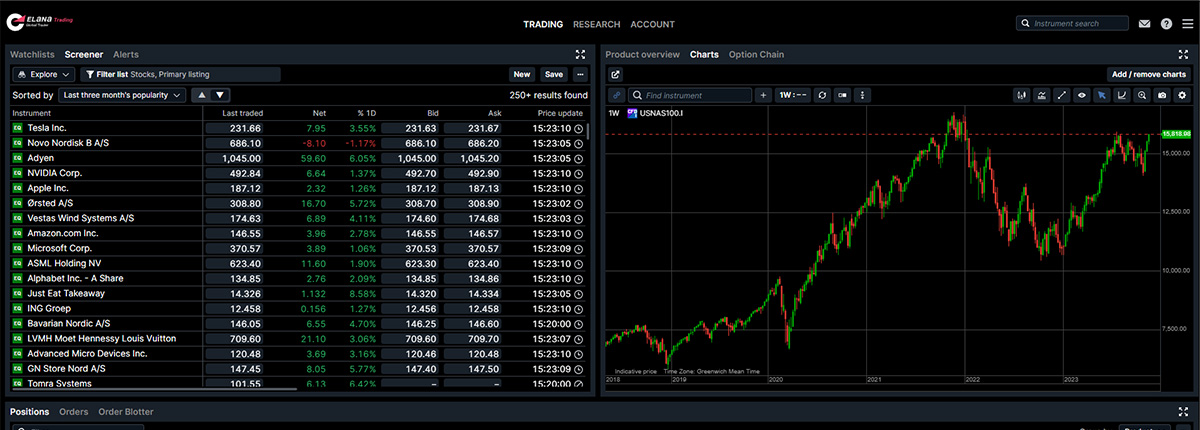Click in the Instrument search field

click(1072, 23)
